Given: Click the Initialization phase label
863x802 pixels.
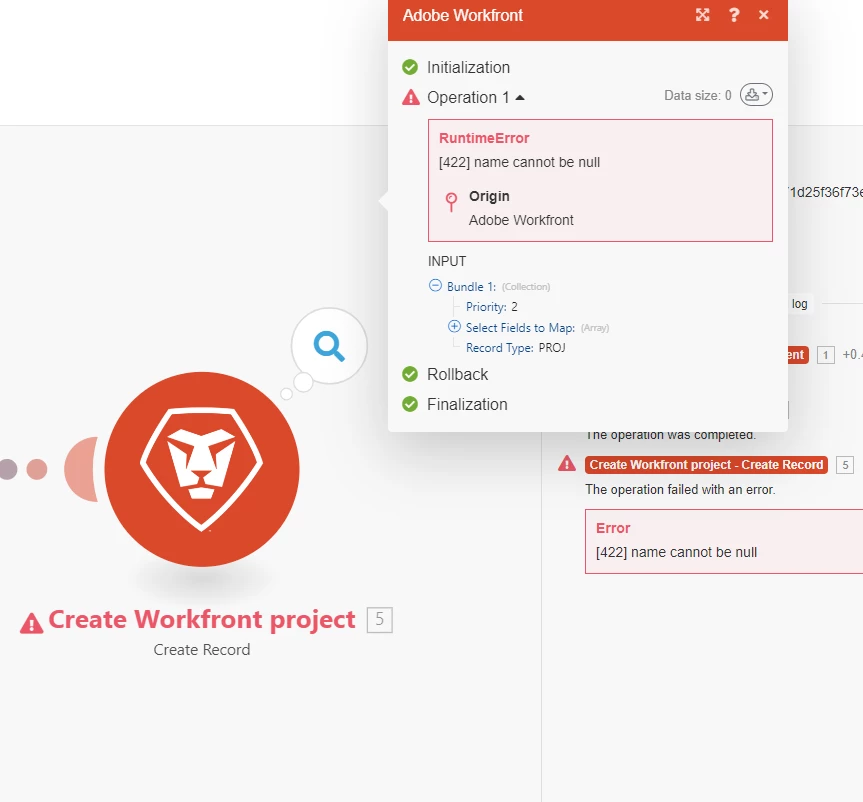Looking at the screenshot, I should (x=468, y=67).
